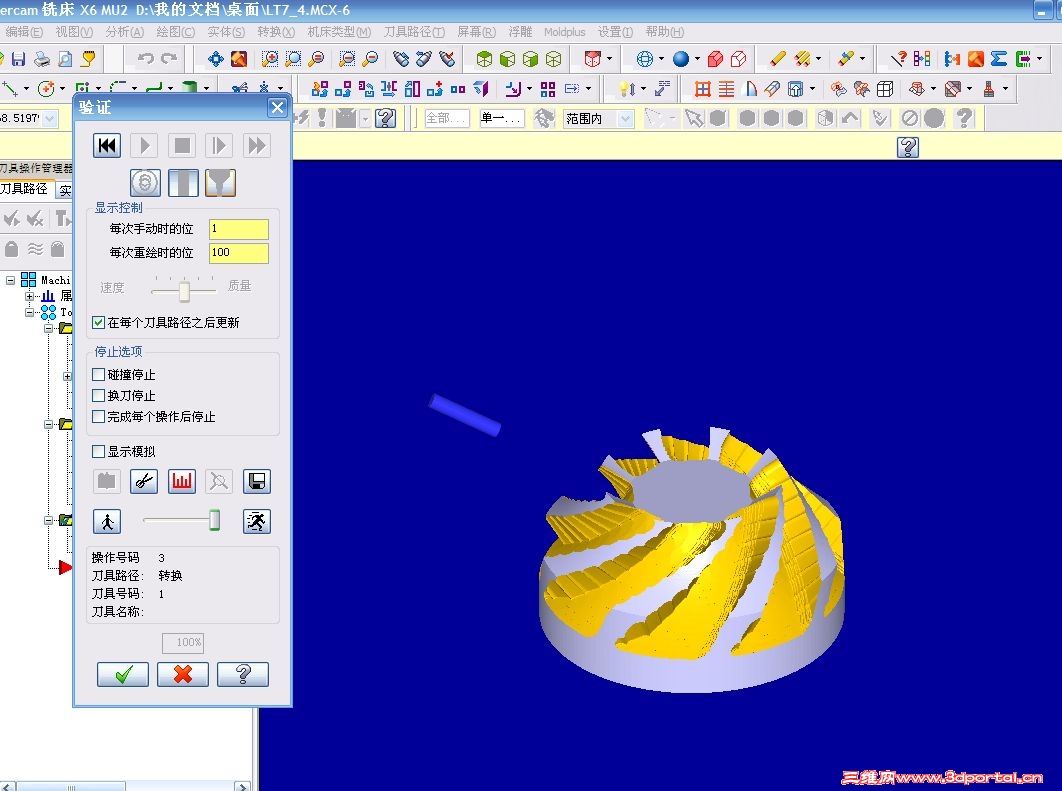
Task: Confirm the dialog with the green checkmark
Action: click(x=123, y=674)
